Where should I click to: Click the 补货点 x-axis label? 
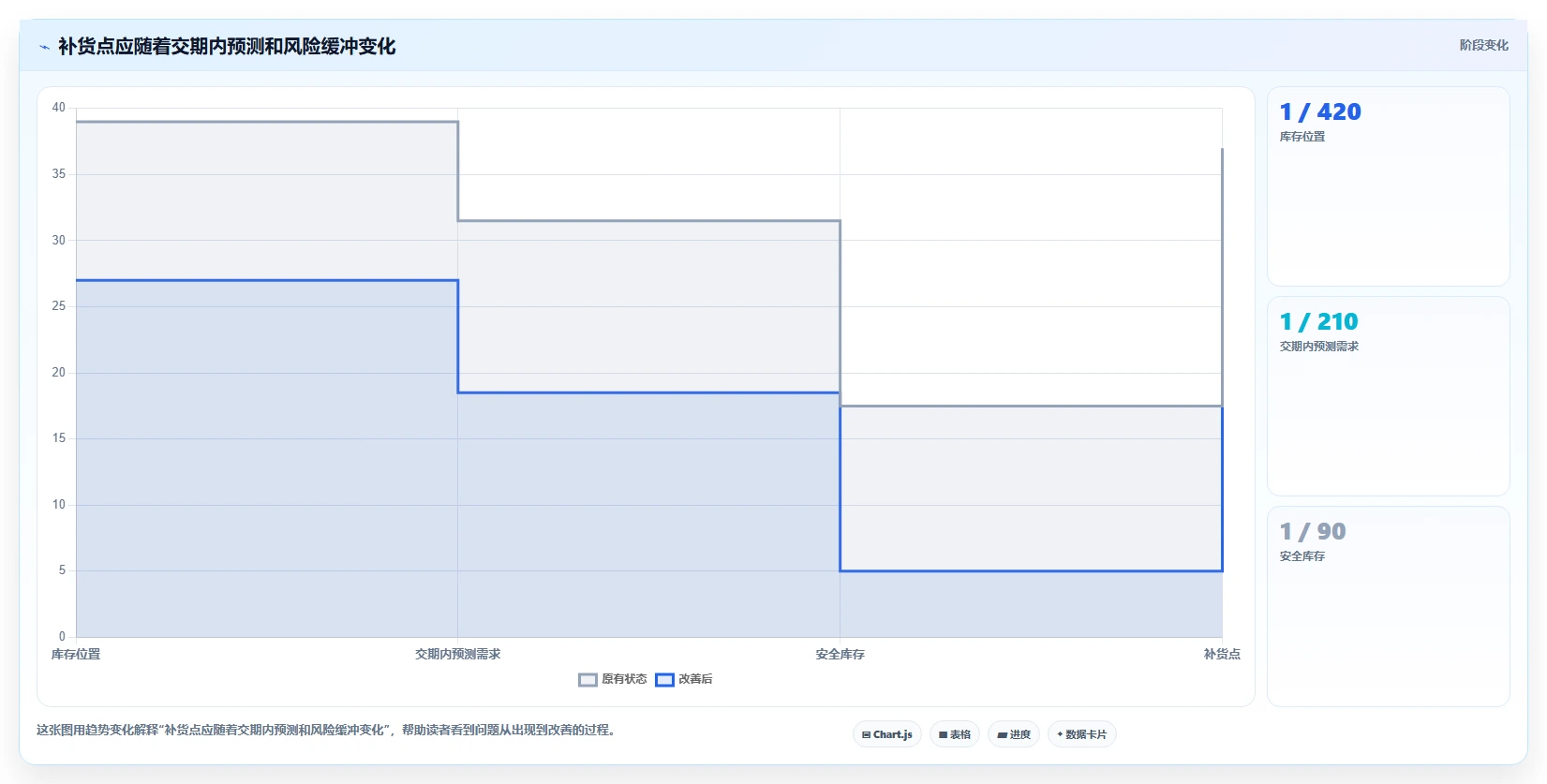[1222, 654]
